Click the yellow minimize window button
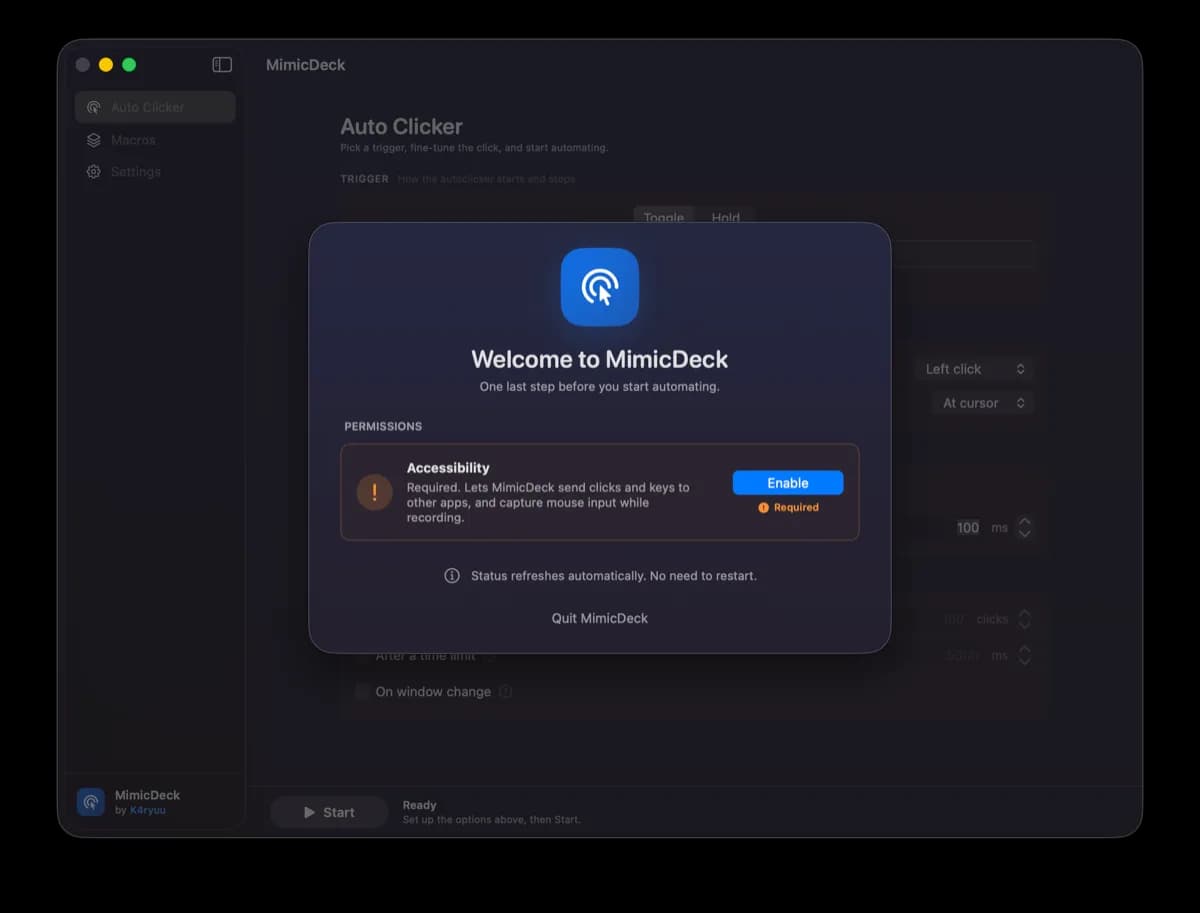 point(106,65)
